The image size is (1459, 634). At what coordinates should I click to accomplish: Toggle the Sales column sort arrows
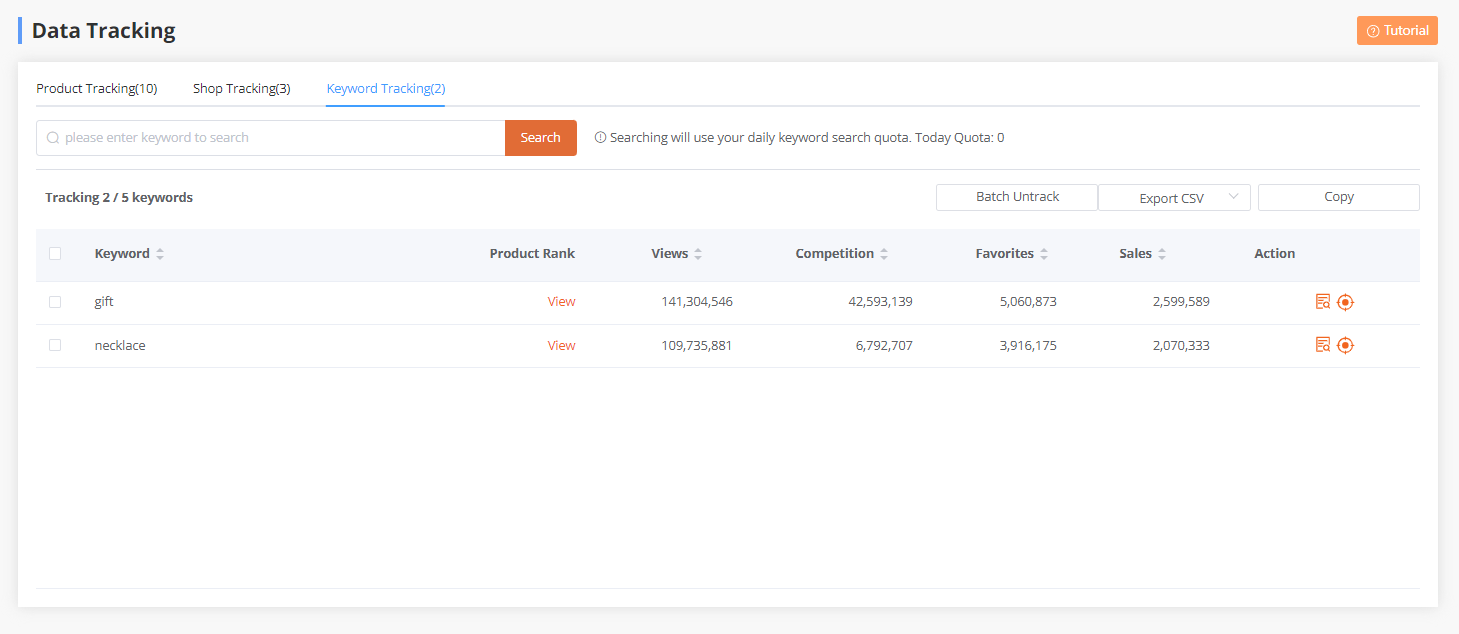pos(1162,253)
